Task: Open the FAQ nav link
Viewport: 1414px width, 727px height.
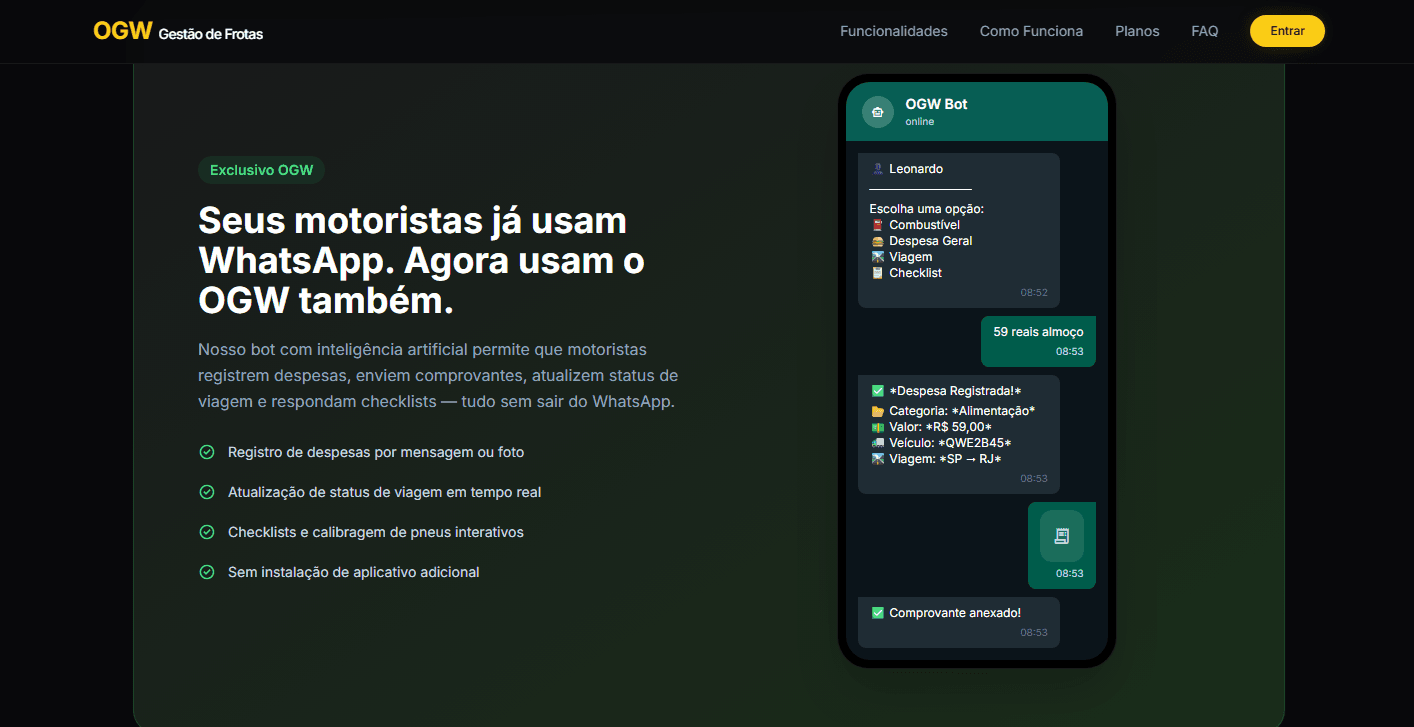Action: [x=1205, y=31]
